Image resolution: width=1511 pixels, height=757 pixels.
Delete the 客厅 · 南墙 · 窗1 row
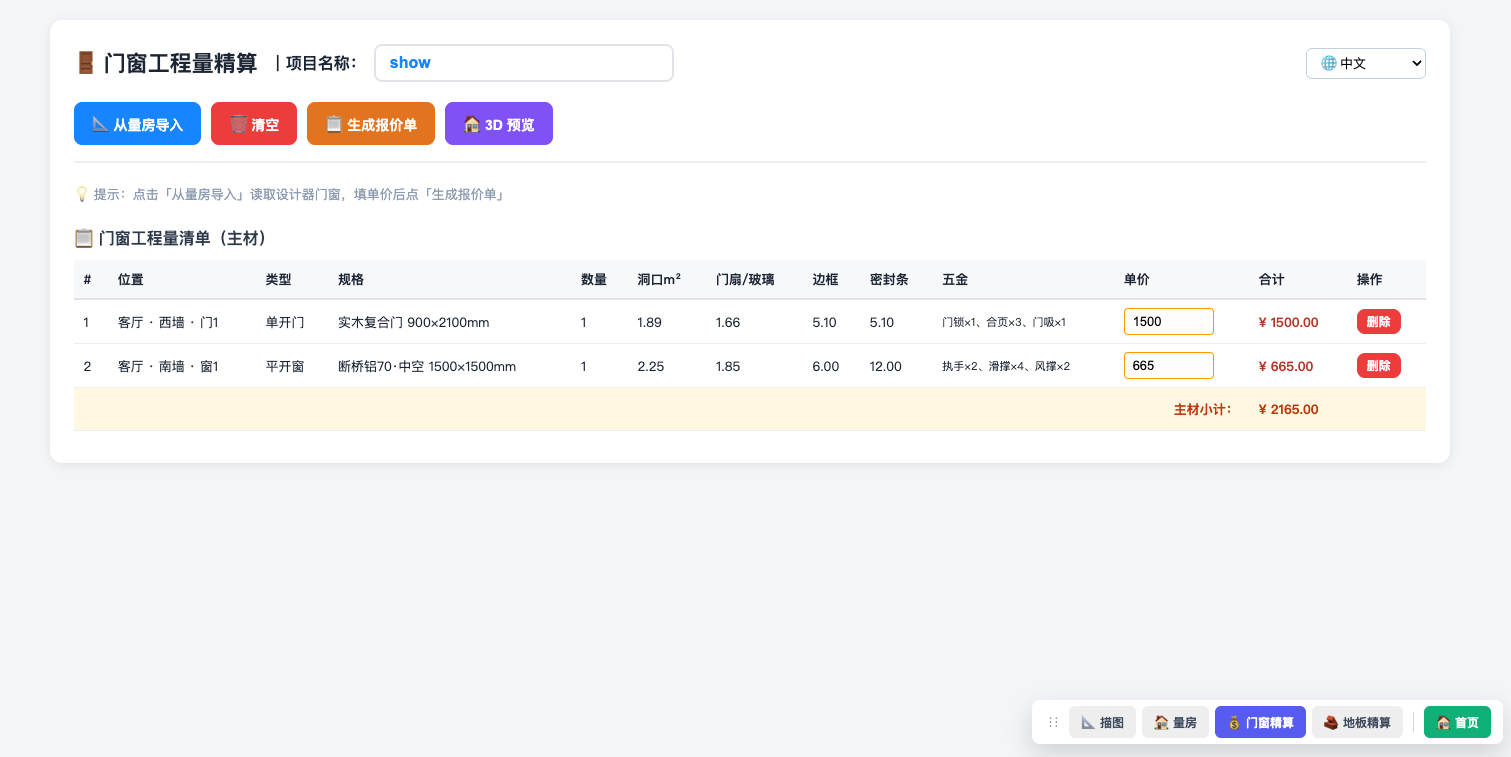[x=1378, y=366]
